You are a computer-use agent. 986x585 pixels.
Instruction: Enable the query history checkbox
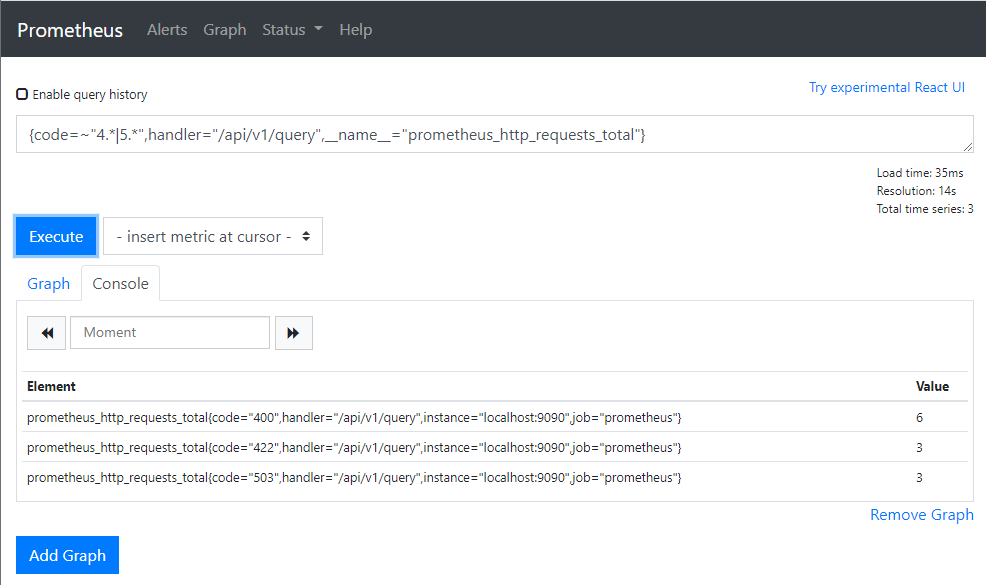pyautogui.click(x=22, y=95)
